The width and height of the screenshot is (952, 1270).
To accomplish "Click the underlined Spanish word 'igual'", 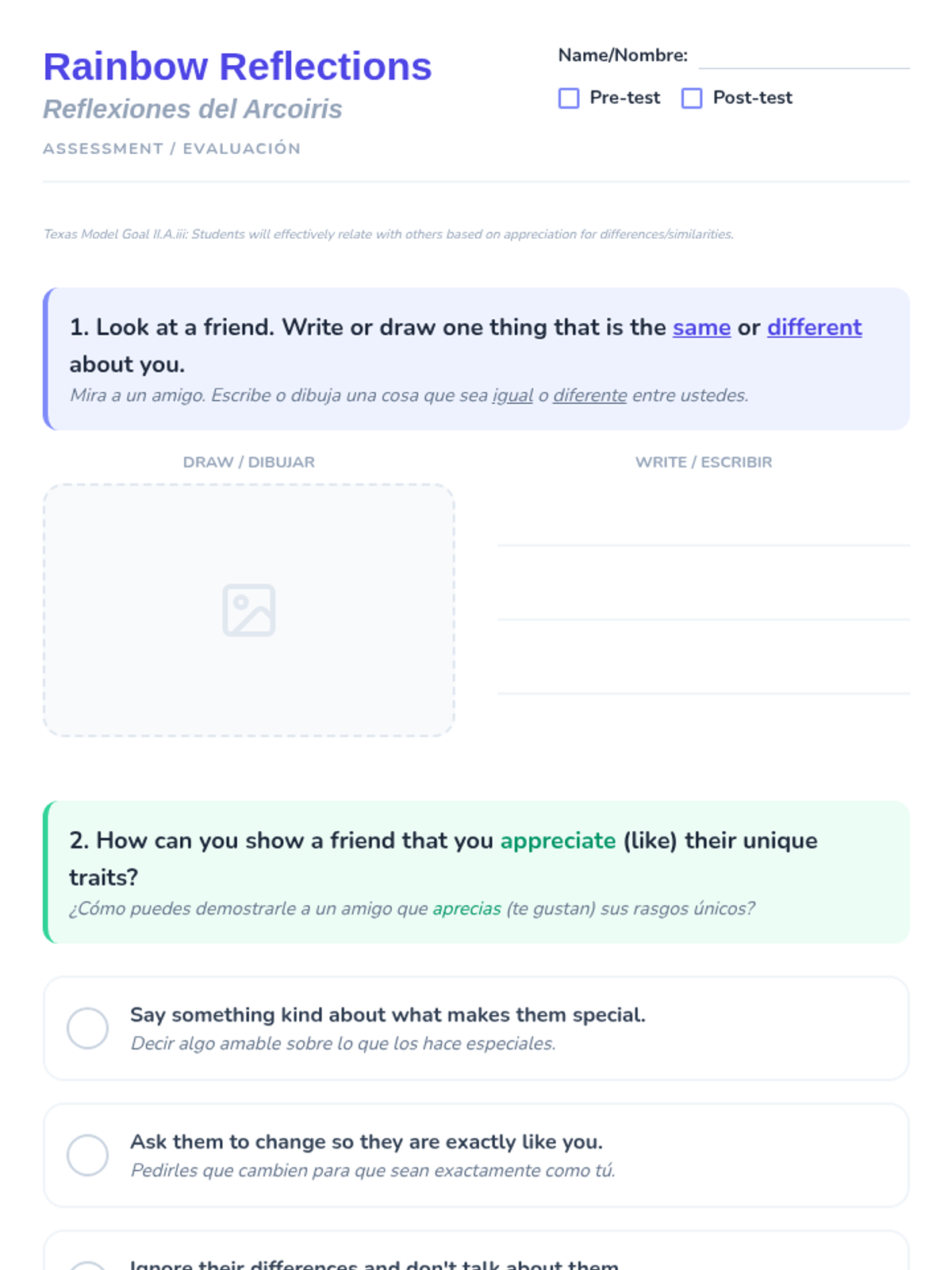I will point(512,395).
